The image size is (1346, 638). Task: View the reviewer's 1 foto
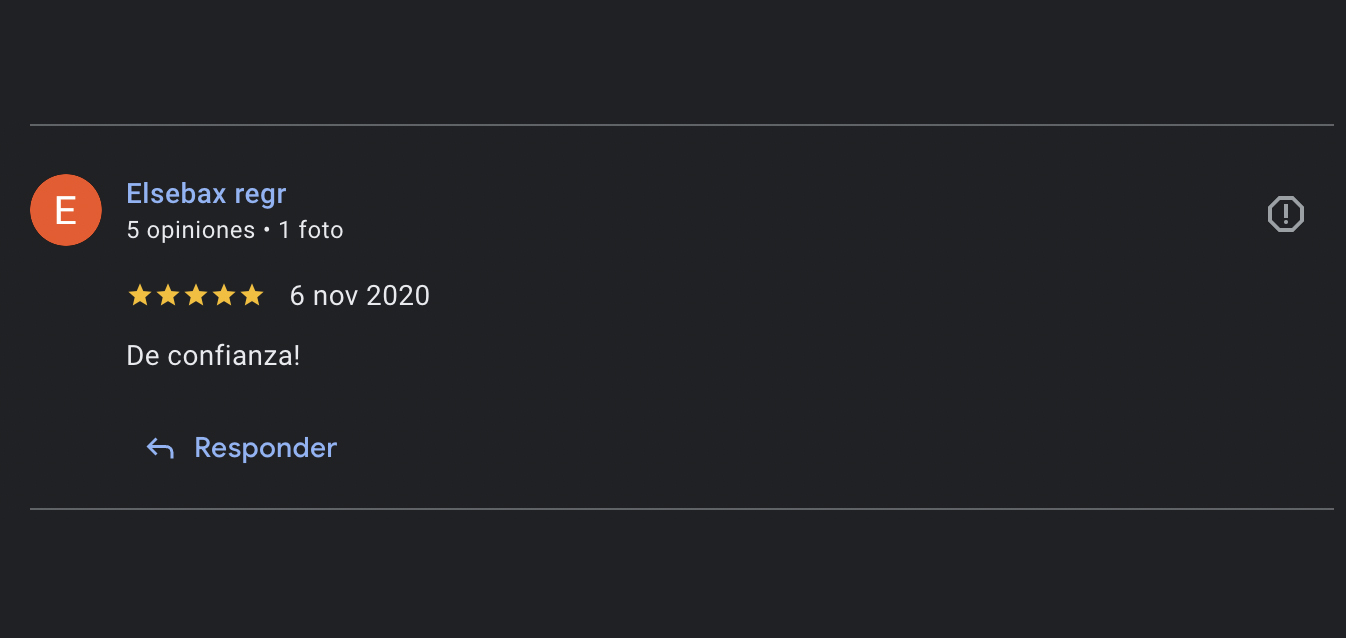(311, 231)
